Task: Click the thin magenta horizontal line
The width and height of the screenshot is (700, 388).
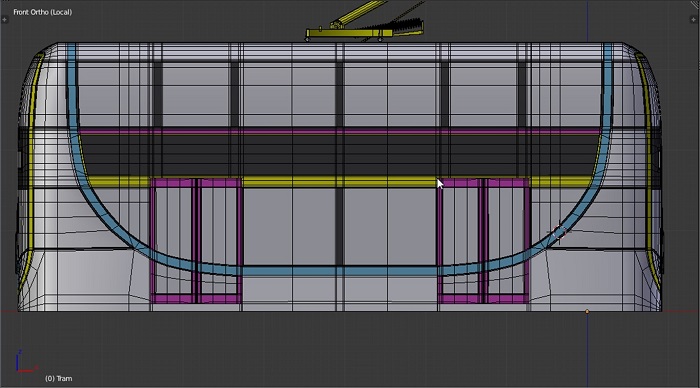Action: pos(339,132)
